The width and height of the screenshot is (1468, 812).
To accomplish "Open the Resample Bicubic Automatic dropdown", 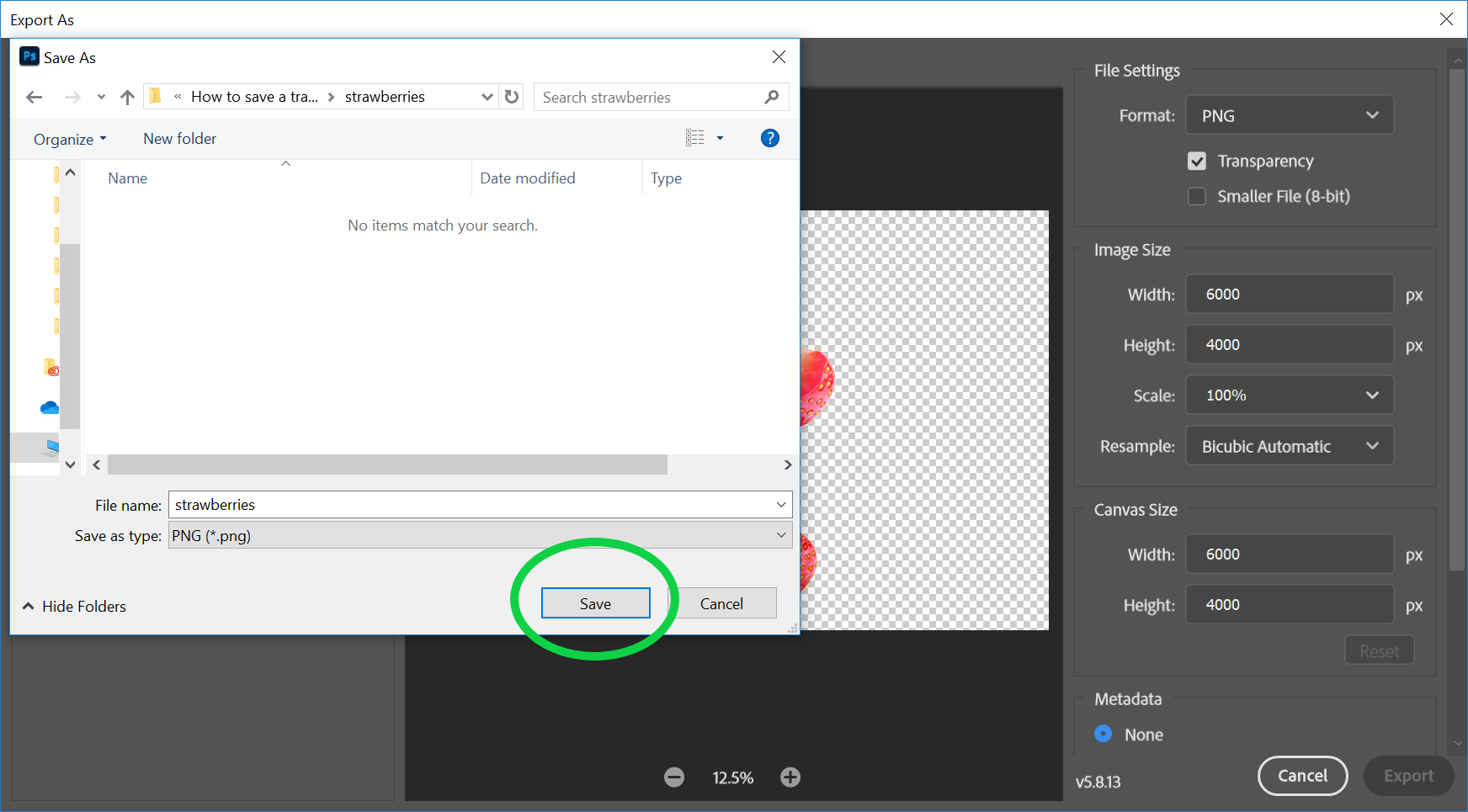I will pos(1290,446).
